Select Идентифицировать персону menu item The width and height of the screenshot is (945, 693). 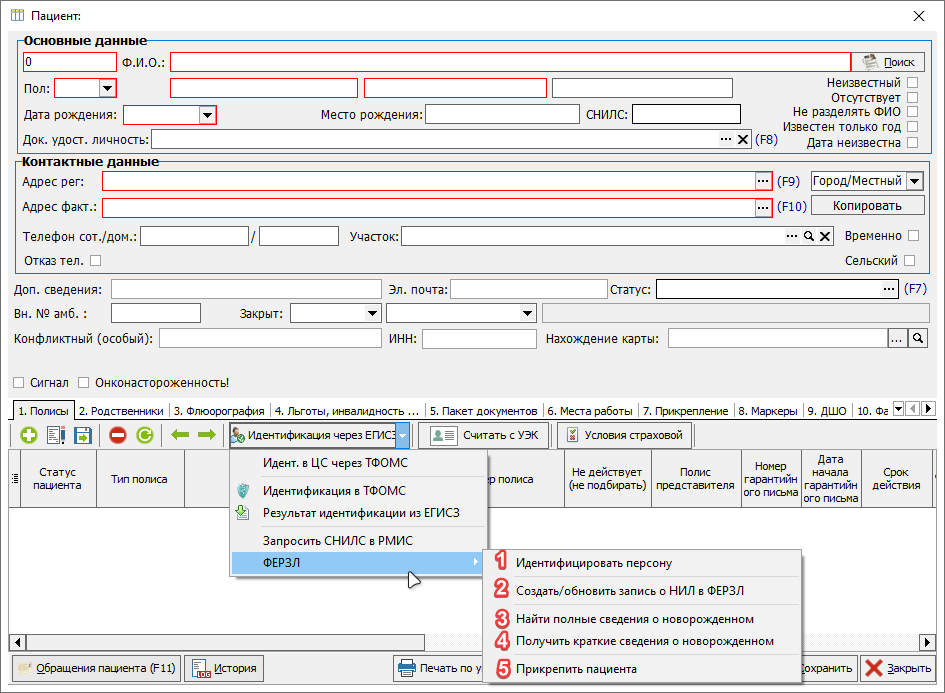(593, 563)
